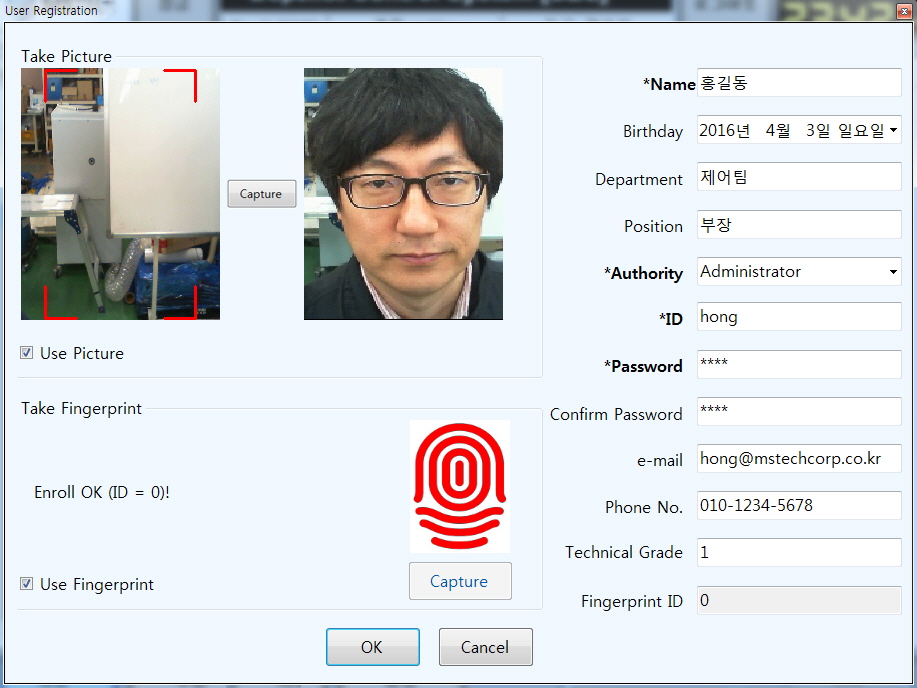The image size is (917, 688).
Task: Click the 'Administrator' value in Authority combo
Action: pyautogui.click(x=750, y=271)
